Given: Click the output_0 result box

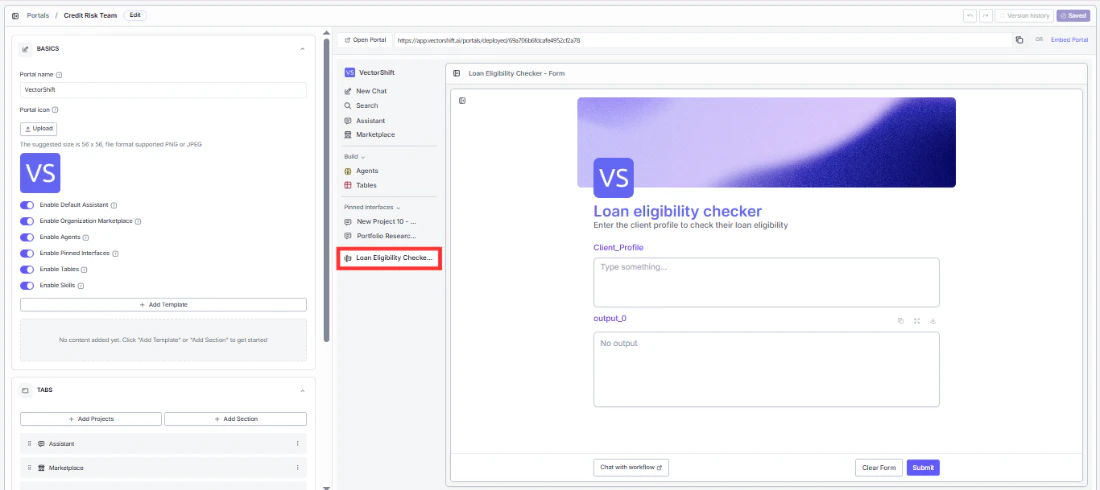Looking at the screenshot, I should [x=766, y=369].
